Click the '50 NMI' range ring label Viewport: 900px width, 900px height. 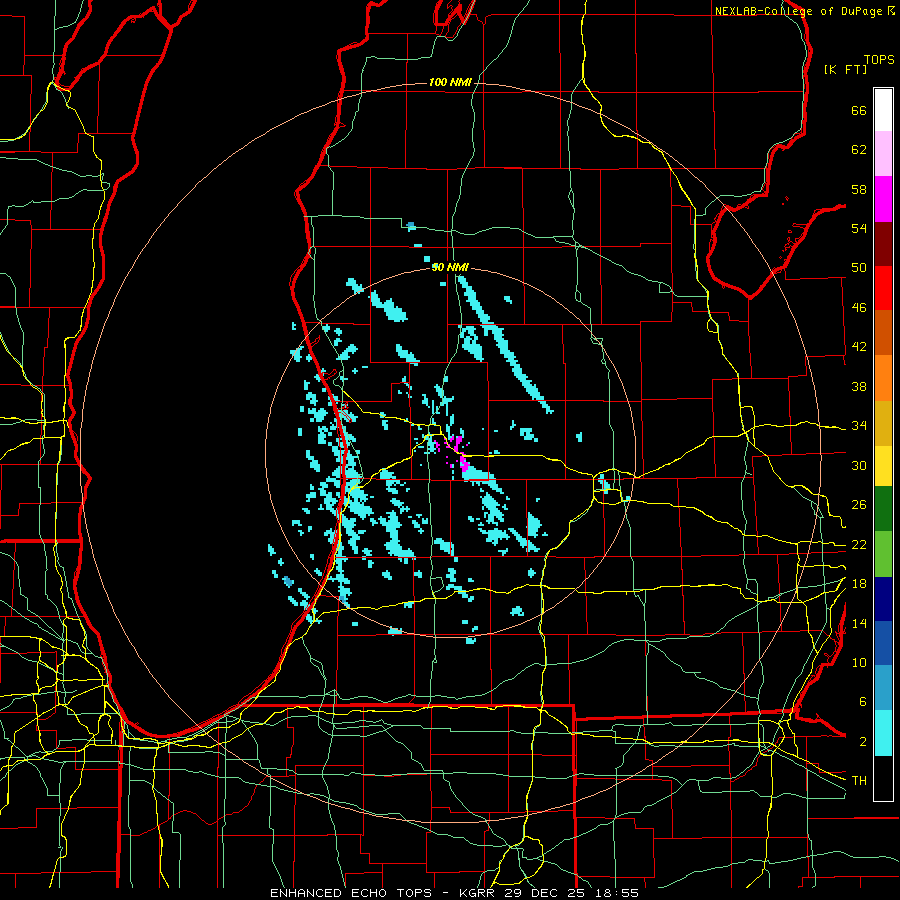pos(450,267)
